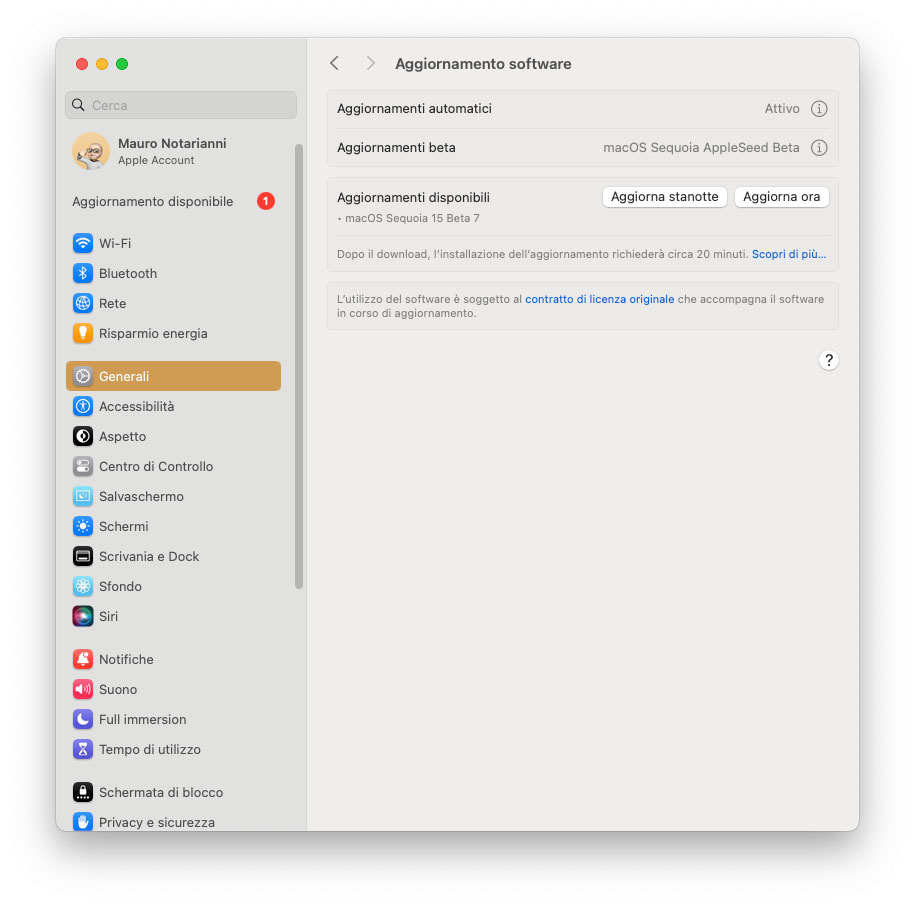Click the magnifier icon in search field
The width and height of the screenshot is (915, 905).
pyautogui.click(x=78, y=105)
